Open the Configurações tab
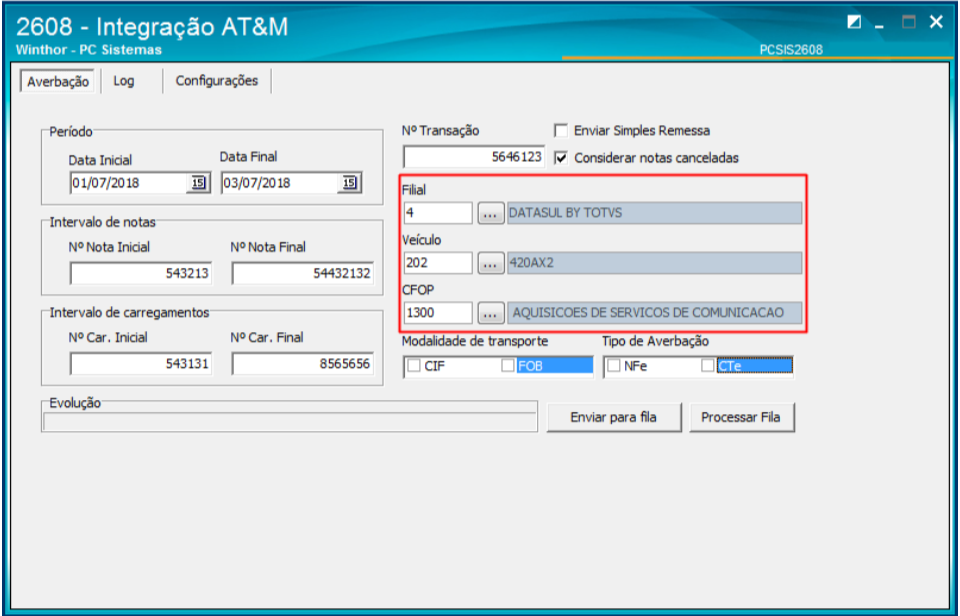This screenshot has width=960, height=616. (x=217, y=81)
